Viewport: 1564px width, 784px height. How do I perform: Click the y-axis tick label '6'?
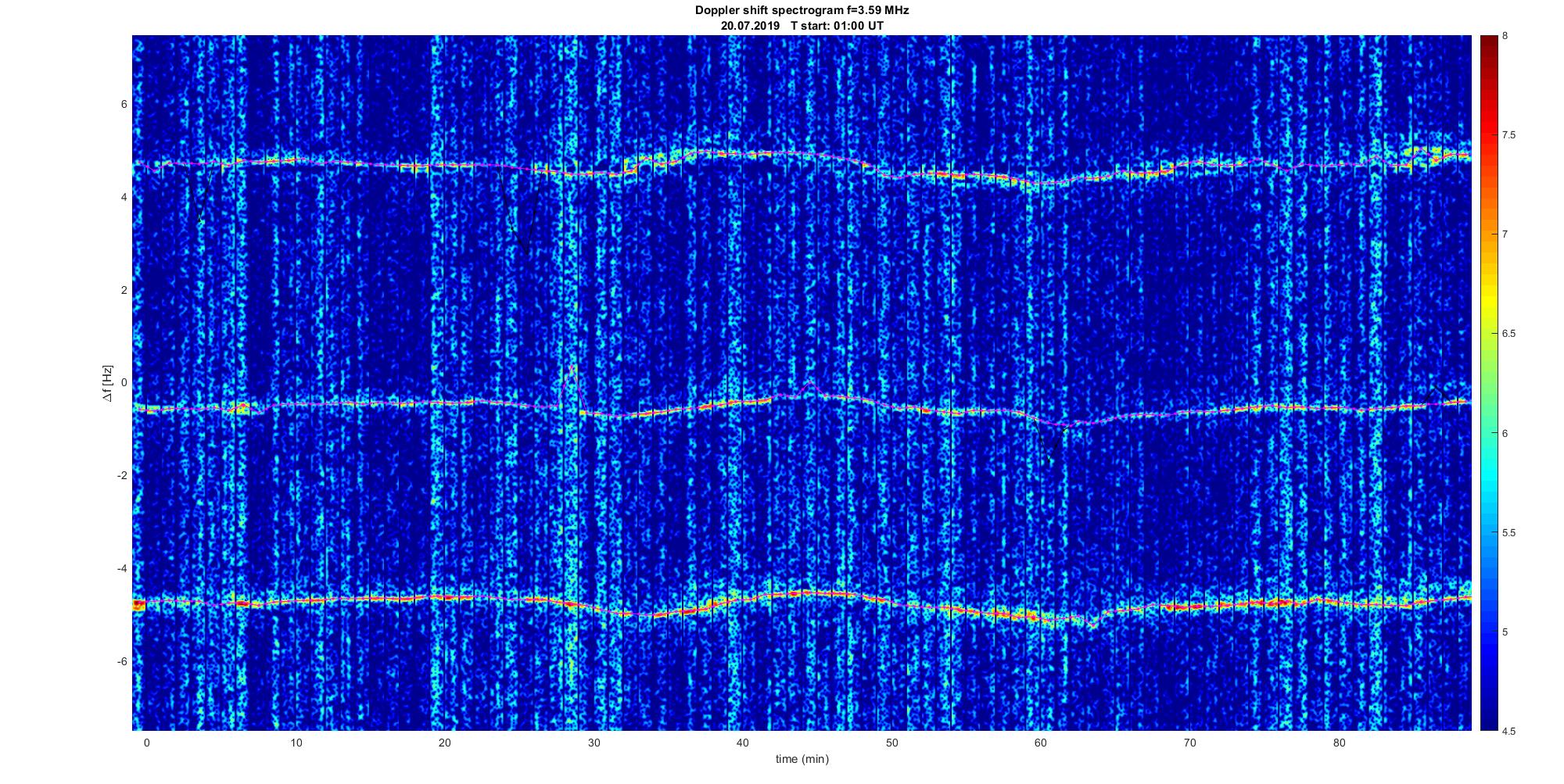click(x=124, y=104)
